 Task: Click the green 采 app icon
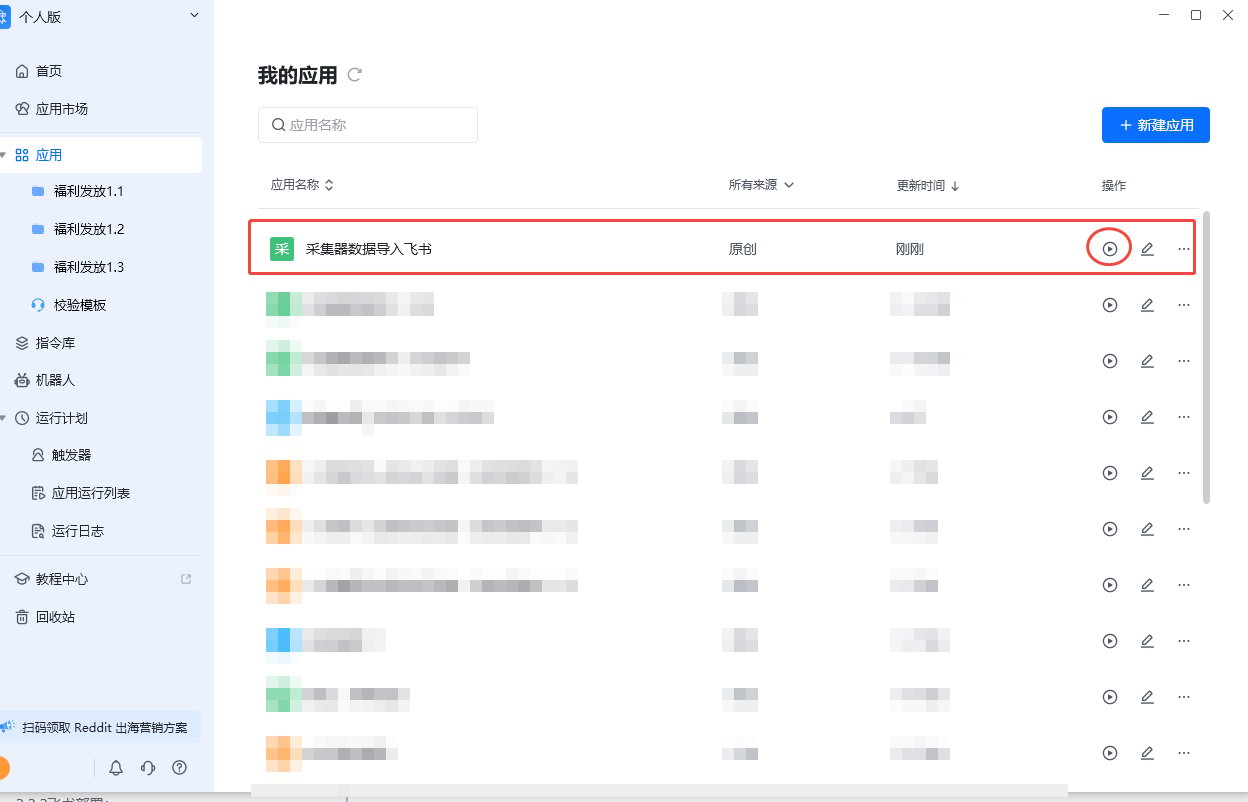282,249
